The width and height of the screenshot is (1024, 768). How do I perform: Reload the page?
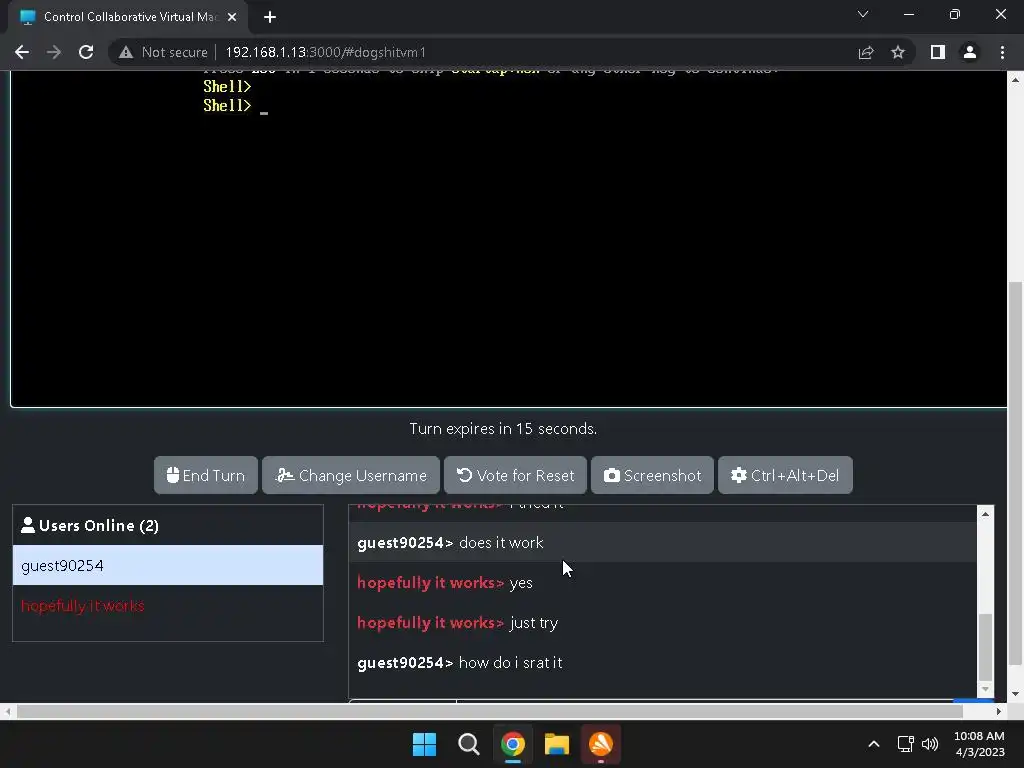86,52
